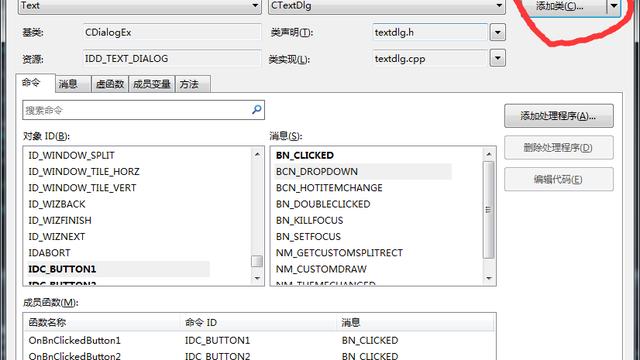Viewport: 640px width, 360px height.
Task: Click Delete Handler (D) button
Action: tap(558, 148)
